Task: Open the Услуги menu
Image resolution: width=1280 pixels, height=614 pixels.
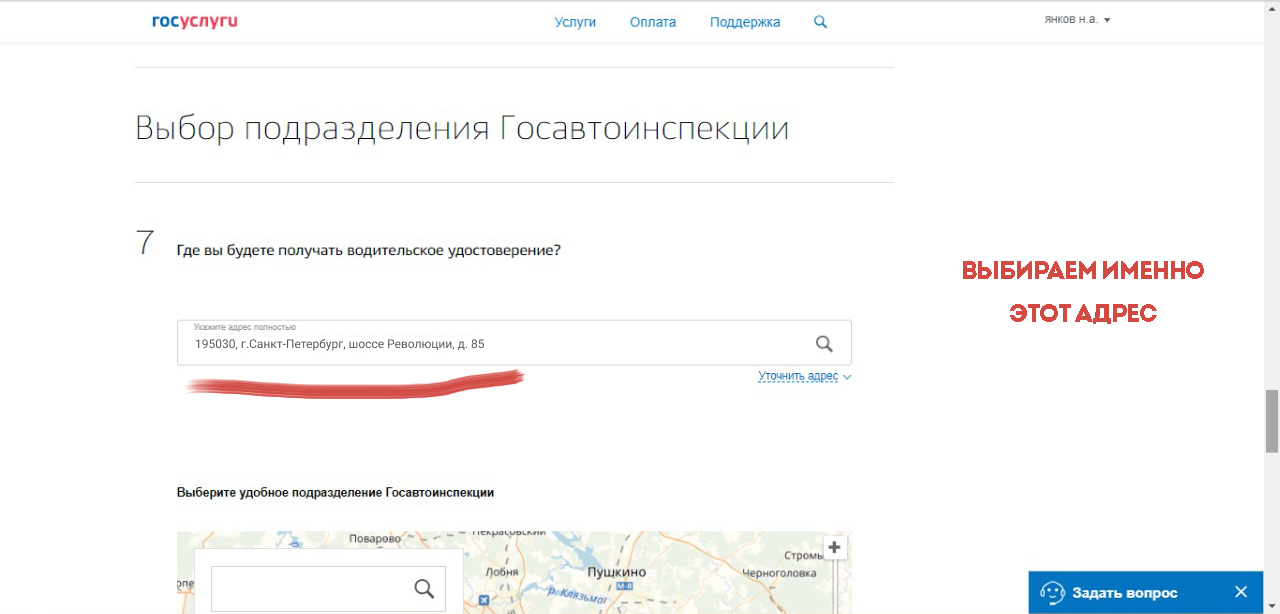Action: [x=575, y=22]
